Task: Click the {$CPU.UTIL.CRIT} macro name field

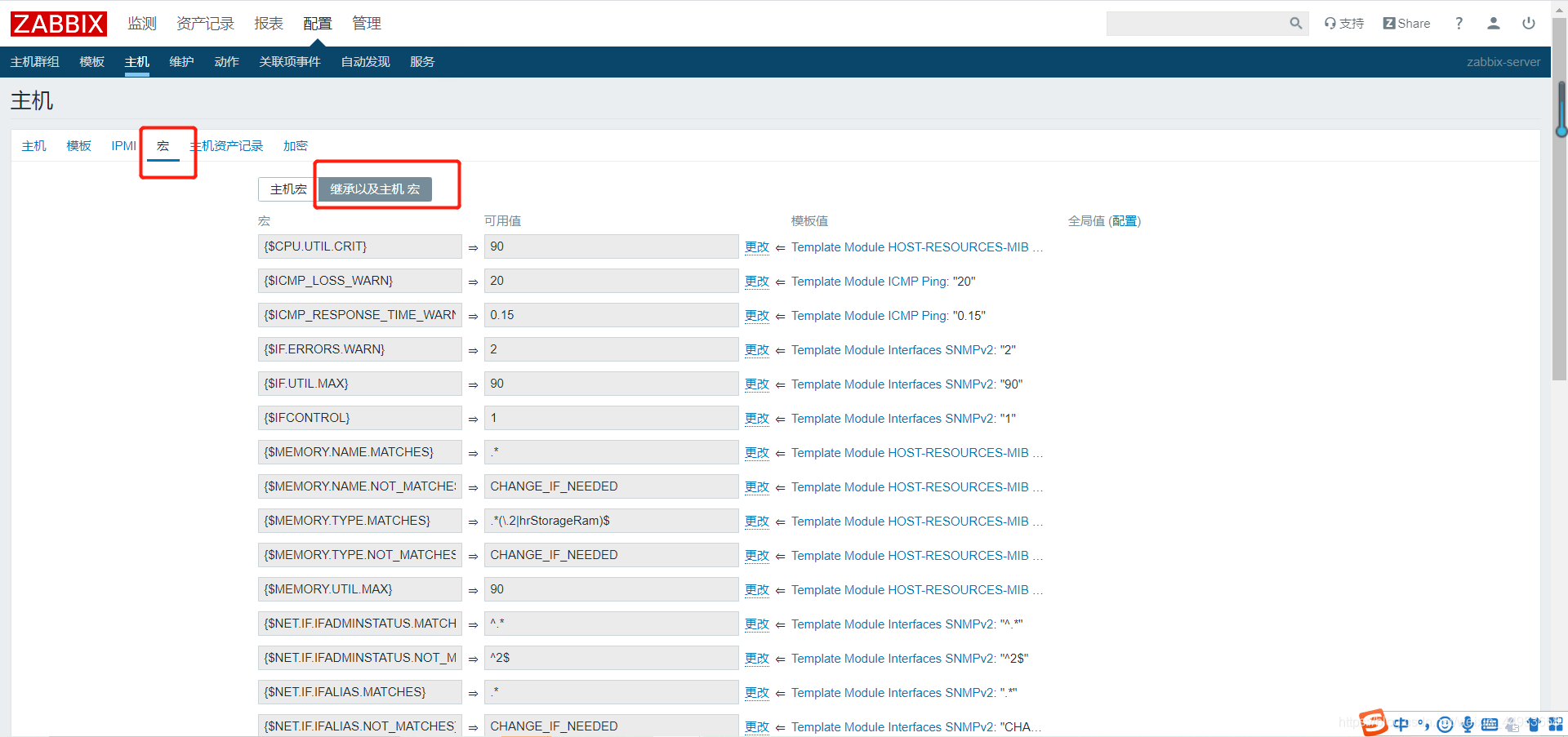Action: coord(360,246)
